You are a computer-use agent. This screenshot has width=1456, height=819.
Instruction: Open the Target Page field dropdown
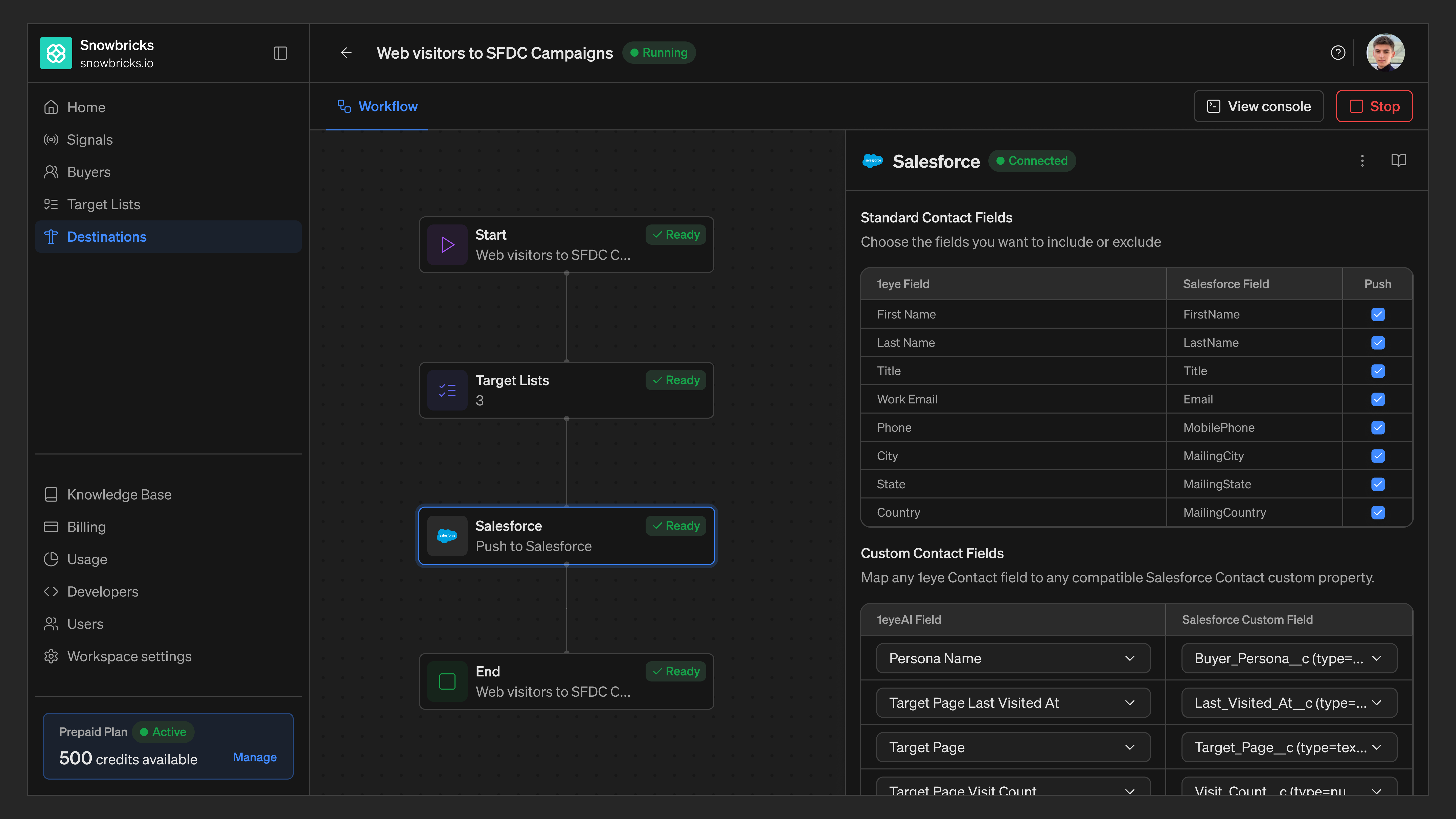pos(1013,747)
